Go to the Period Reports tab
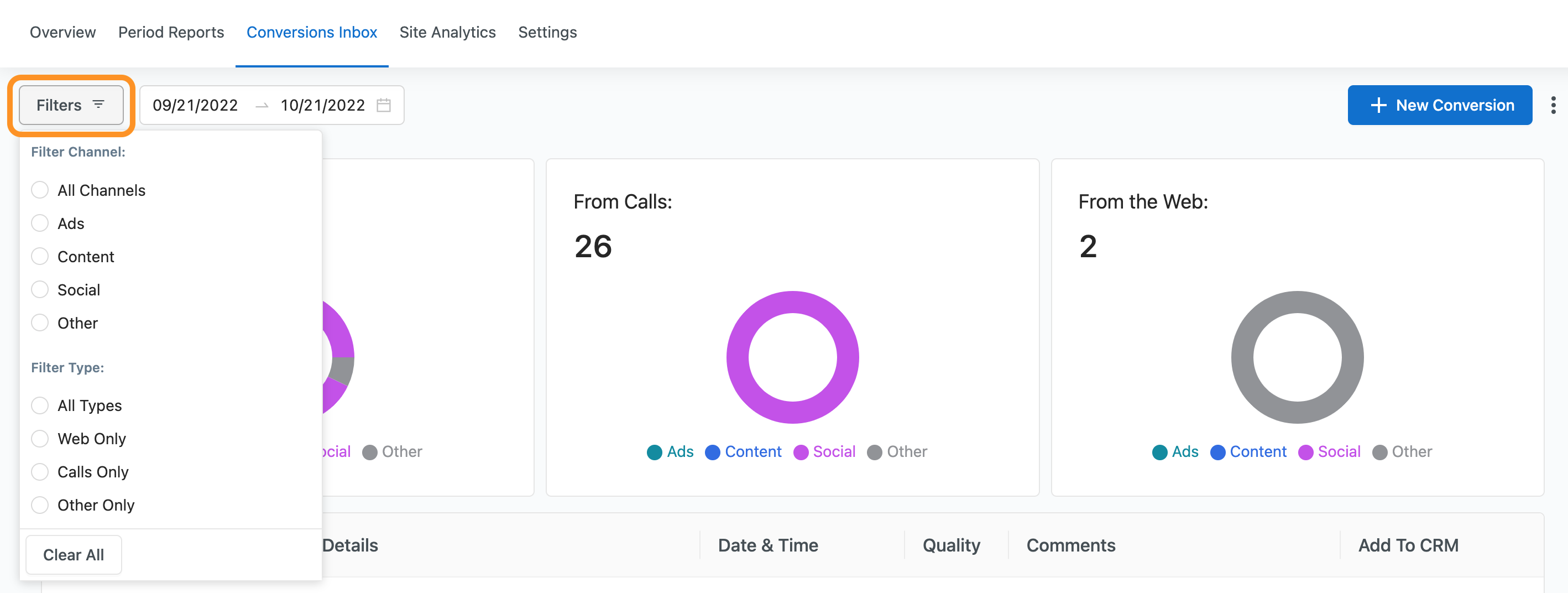The height and width of the screenshot is (593, 1568). (171, 32)
